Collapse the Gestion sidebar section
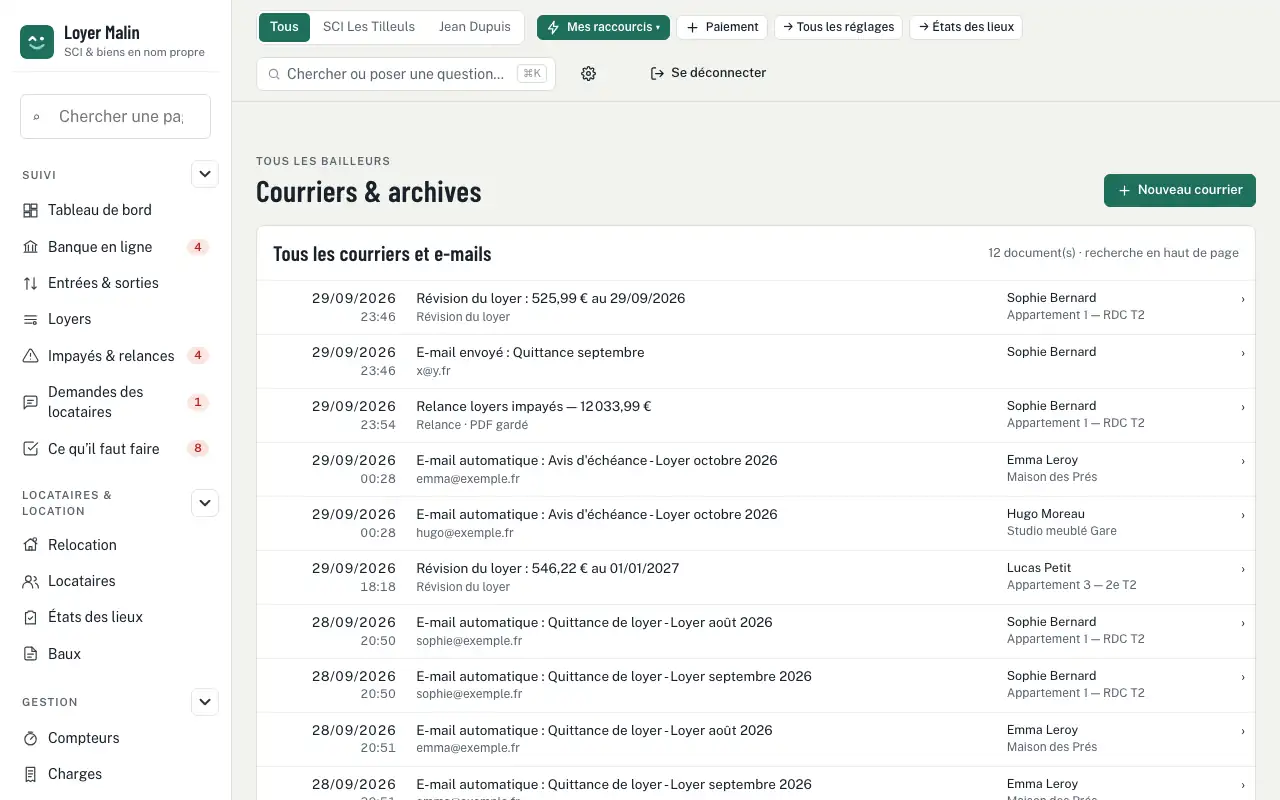This screenshot has width=1280, height=800. click(x=205, y=702)
